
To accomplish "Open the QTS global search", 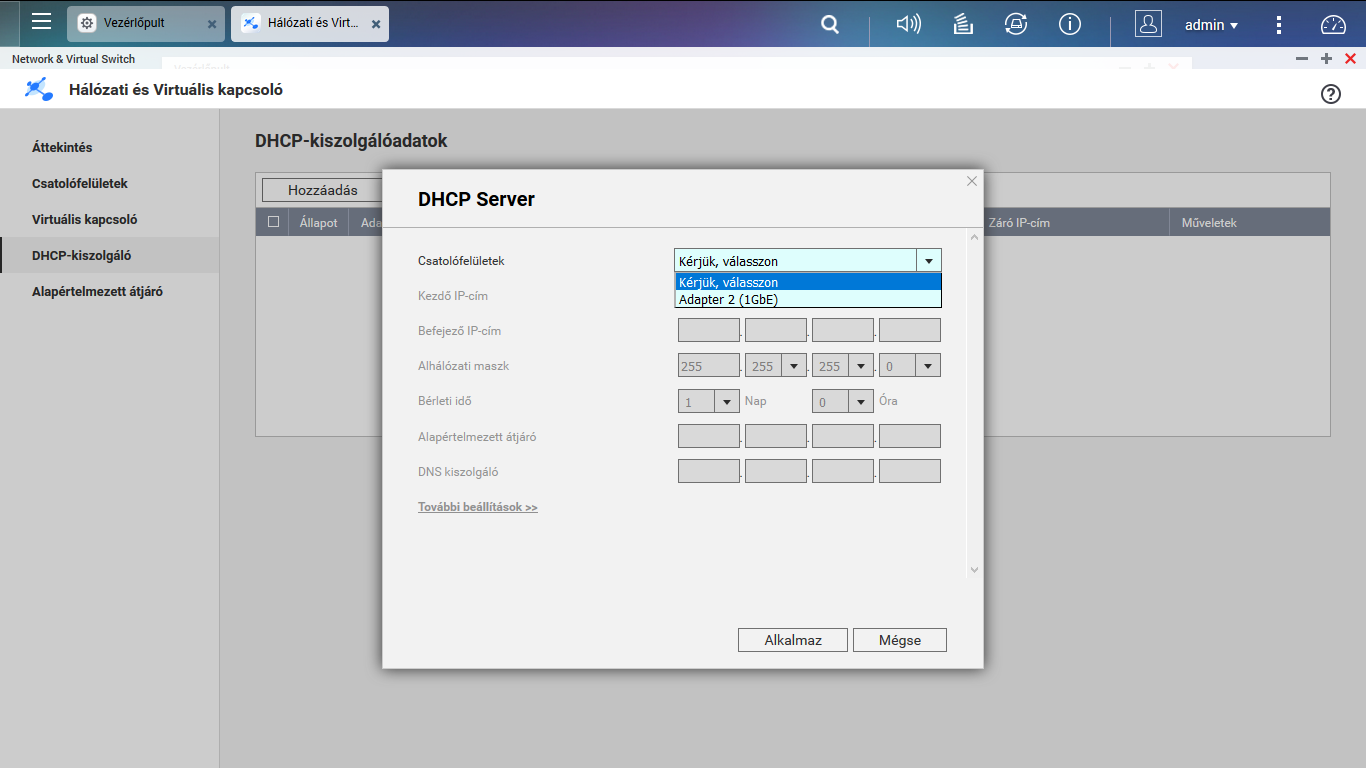I will point(829,23).
